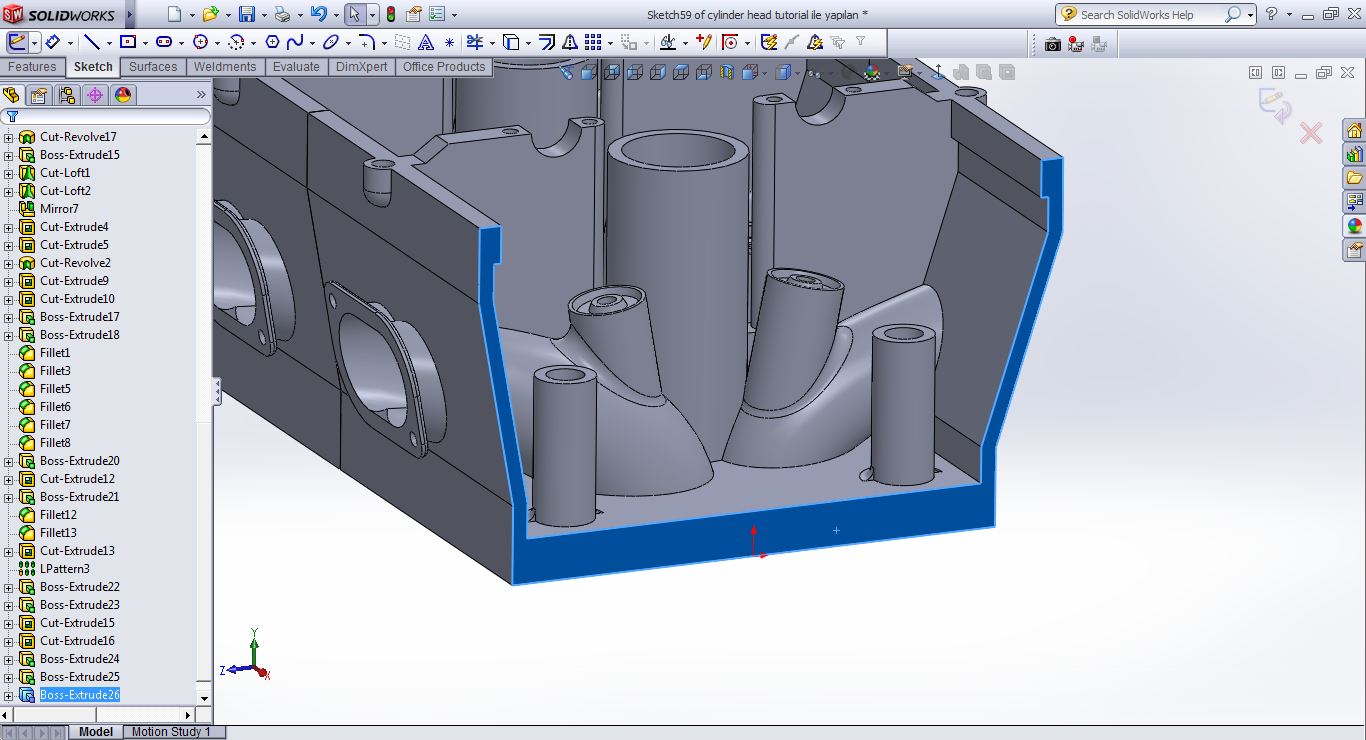Screen dimensions: 1366x740
Task: Switch to the Features tab
Action: coord(32,67)
